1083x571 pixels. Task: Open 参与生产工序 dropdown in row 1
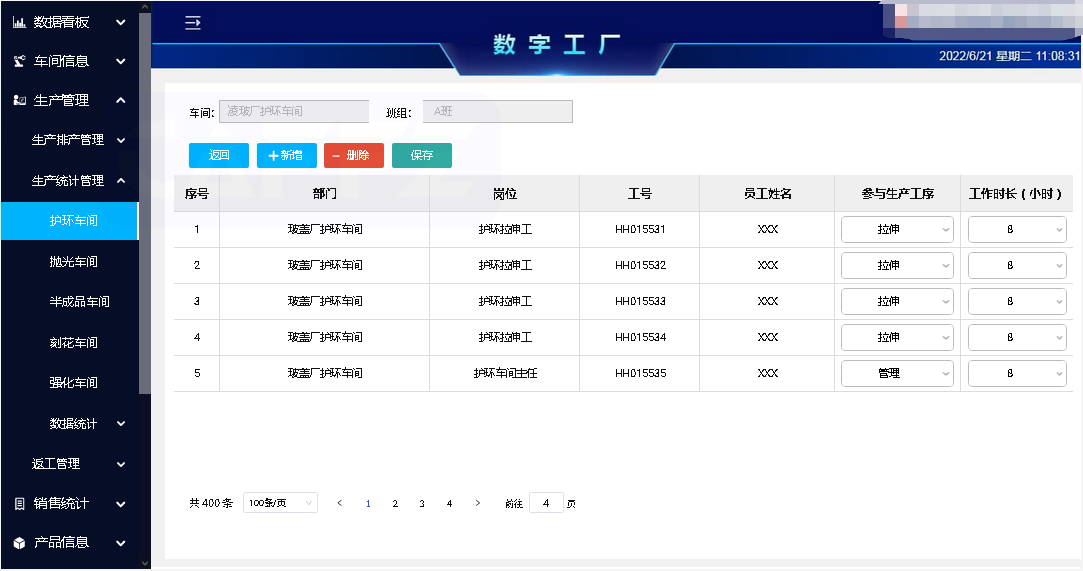tap(897, 230)
